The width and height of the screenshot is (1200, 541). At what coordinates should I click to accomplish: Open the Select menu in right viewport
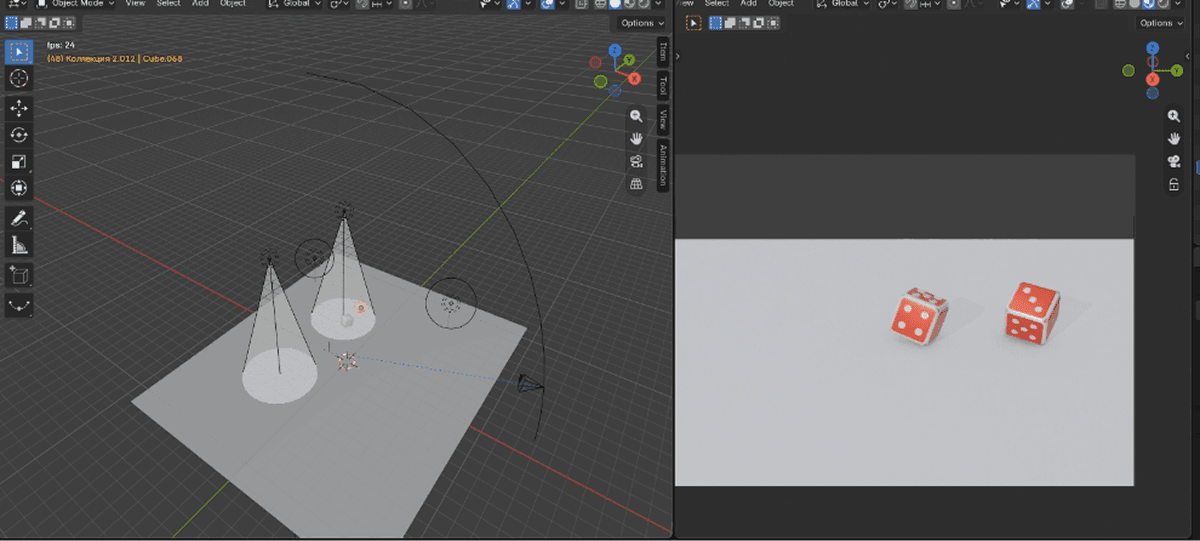tap(717, 4)
